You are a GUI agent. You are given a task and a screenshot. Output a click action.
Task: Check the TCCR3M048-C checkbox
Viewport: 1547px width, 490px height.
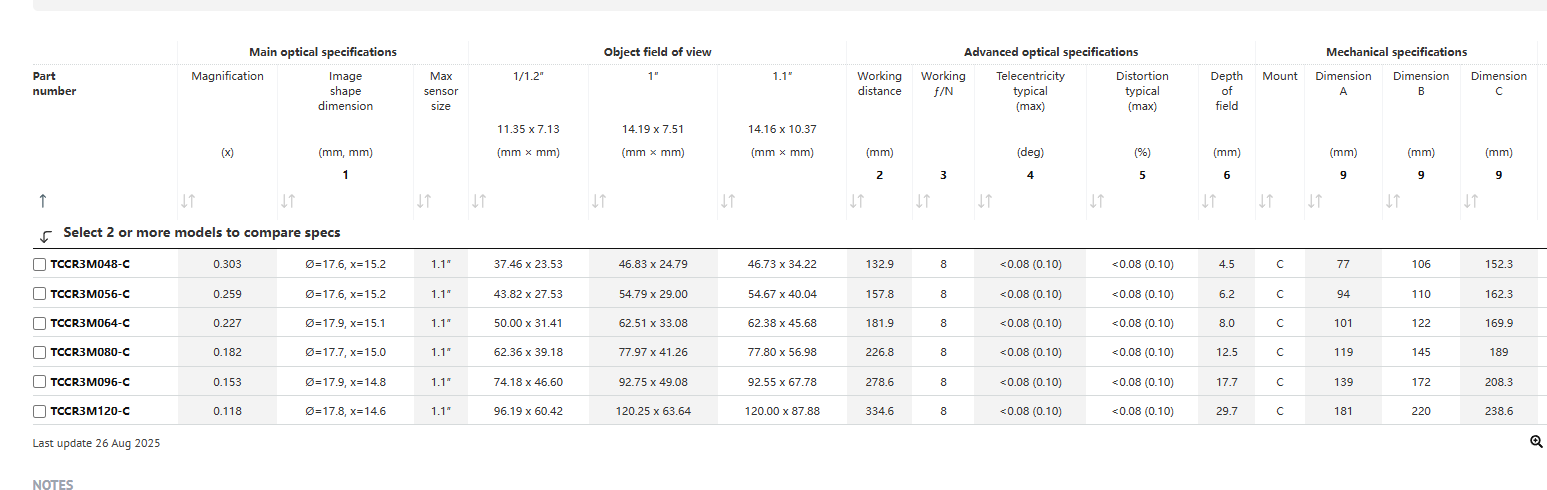click(x=40, y=265)
